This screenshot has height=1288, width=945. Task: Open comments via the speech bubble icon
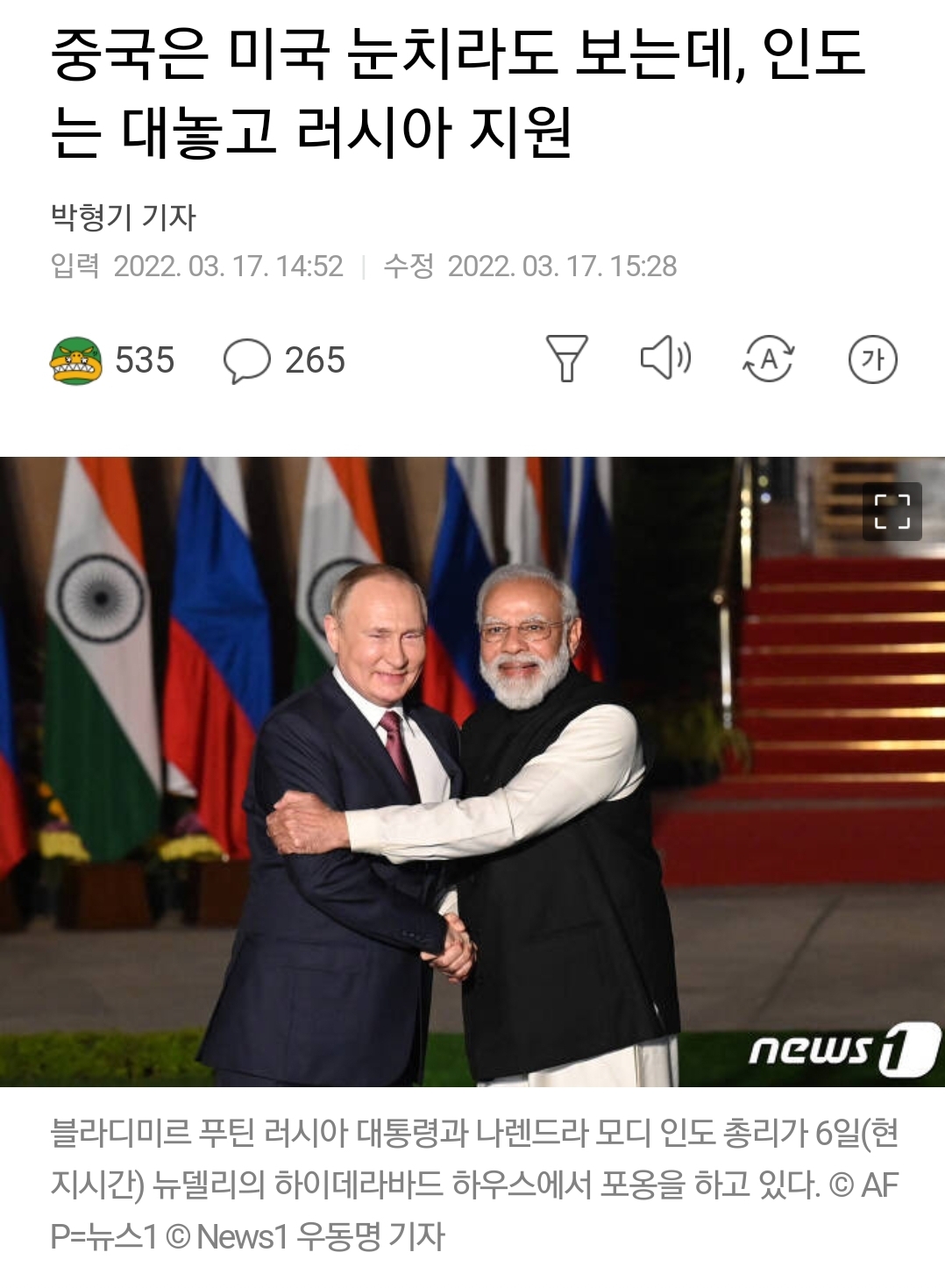(246, 360)
